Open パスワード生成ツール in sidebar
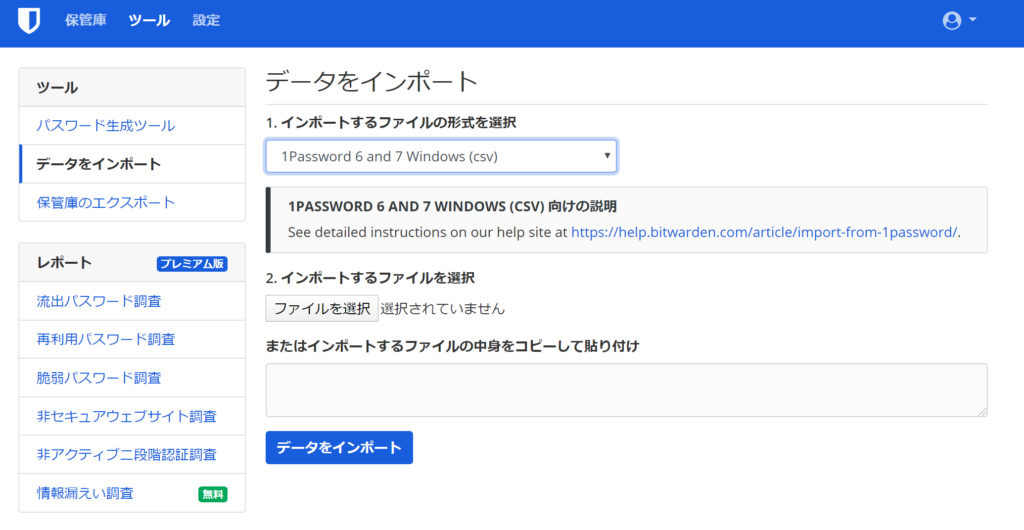Screen dimensions: 1024x530 pyautogui.click(x=132, y=125)
